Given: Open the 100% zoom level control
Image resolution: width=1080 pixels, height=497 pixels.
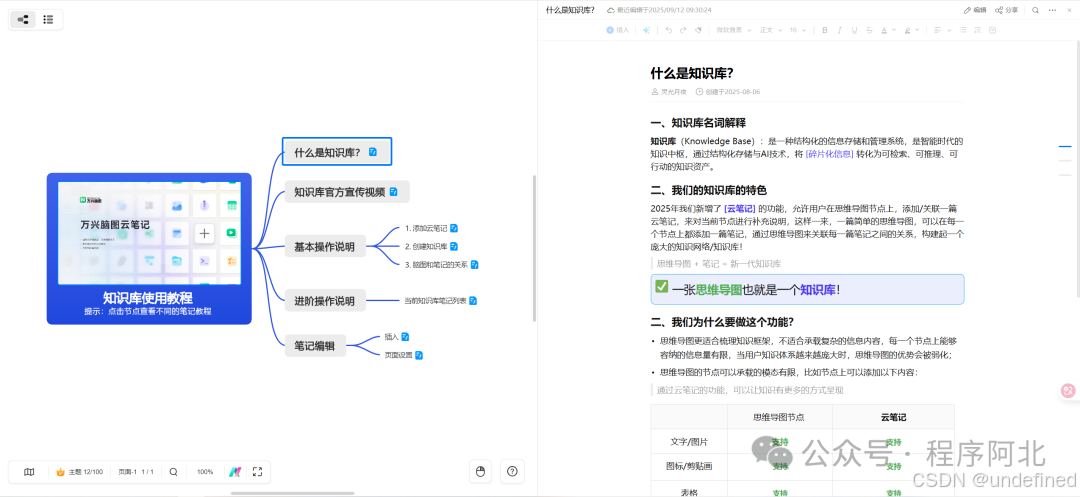Looking at the screenshot, I should pyautogui.click(x=205, y=472).
